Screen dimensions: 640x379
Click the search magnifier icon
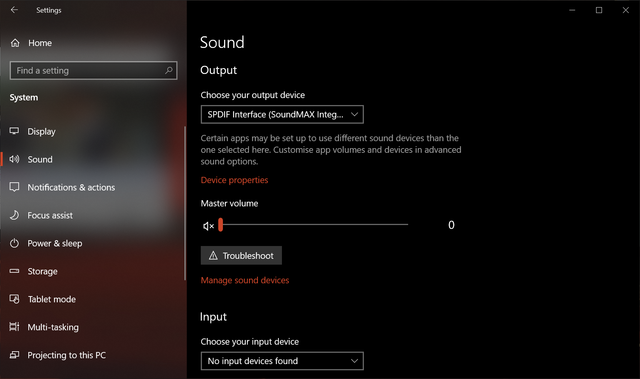pyautogui.click(x=169, y=71)
